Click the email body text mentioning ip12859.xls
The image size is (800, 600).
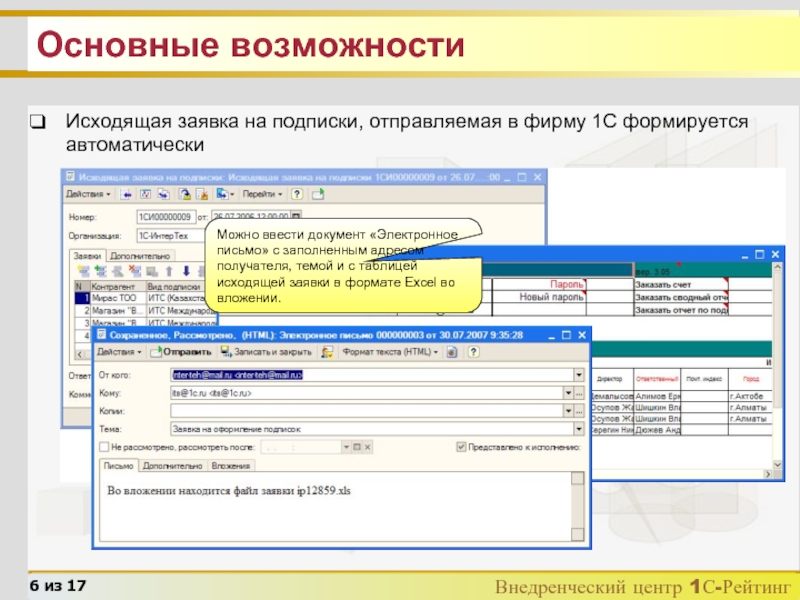tap(229, 491)
